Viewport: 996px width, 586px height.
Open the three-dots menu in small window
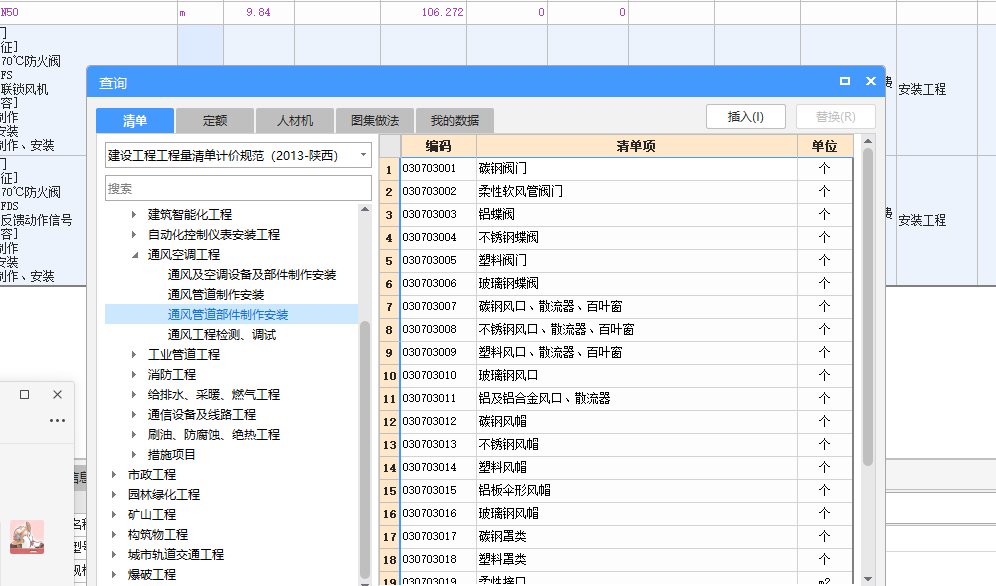point(57,420)
